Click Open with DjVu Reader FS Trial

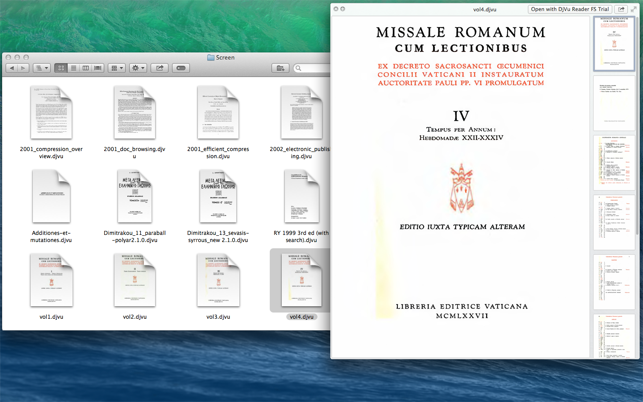570,9
